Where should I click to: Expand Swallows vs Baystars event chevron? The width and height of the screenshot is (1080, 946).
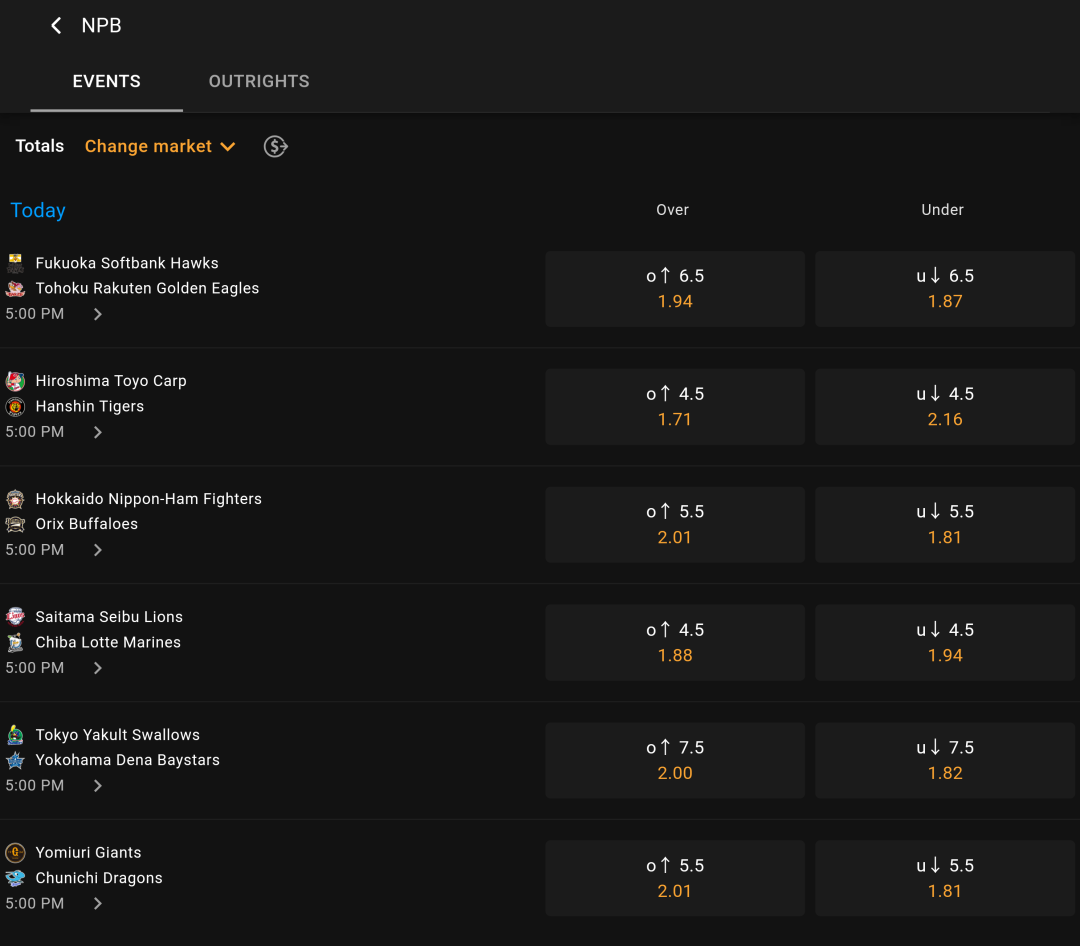click(x=98, y=786)
